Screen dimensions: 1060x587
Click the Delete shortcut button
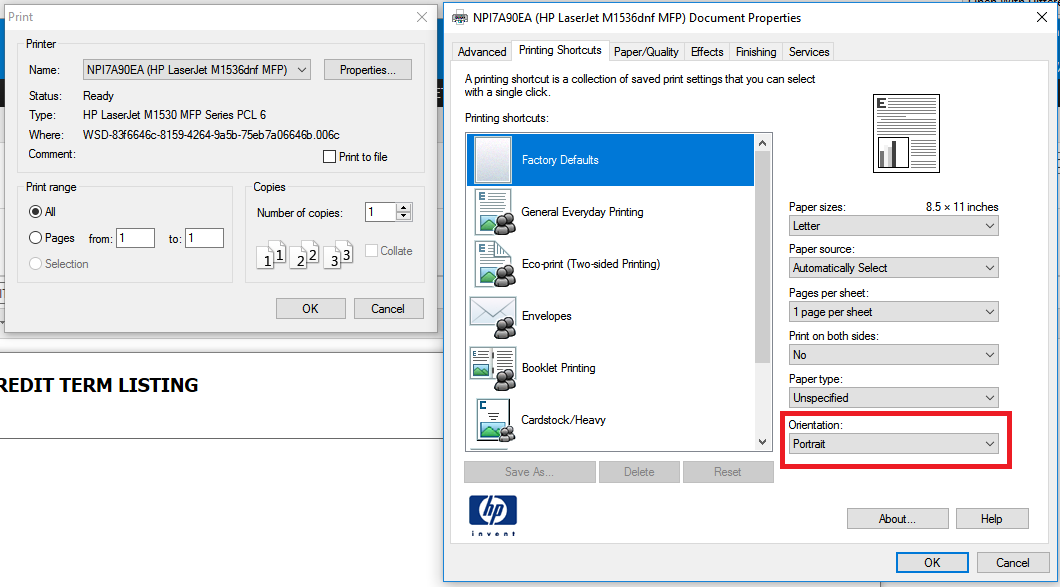click(639, 472)
